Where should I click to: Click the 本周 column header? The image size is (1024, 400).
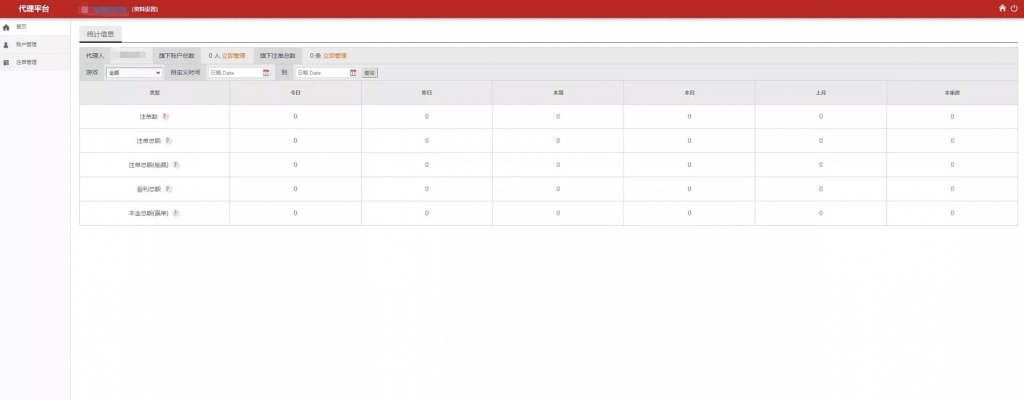coord(558,93)
